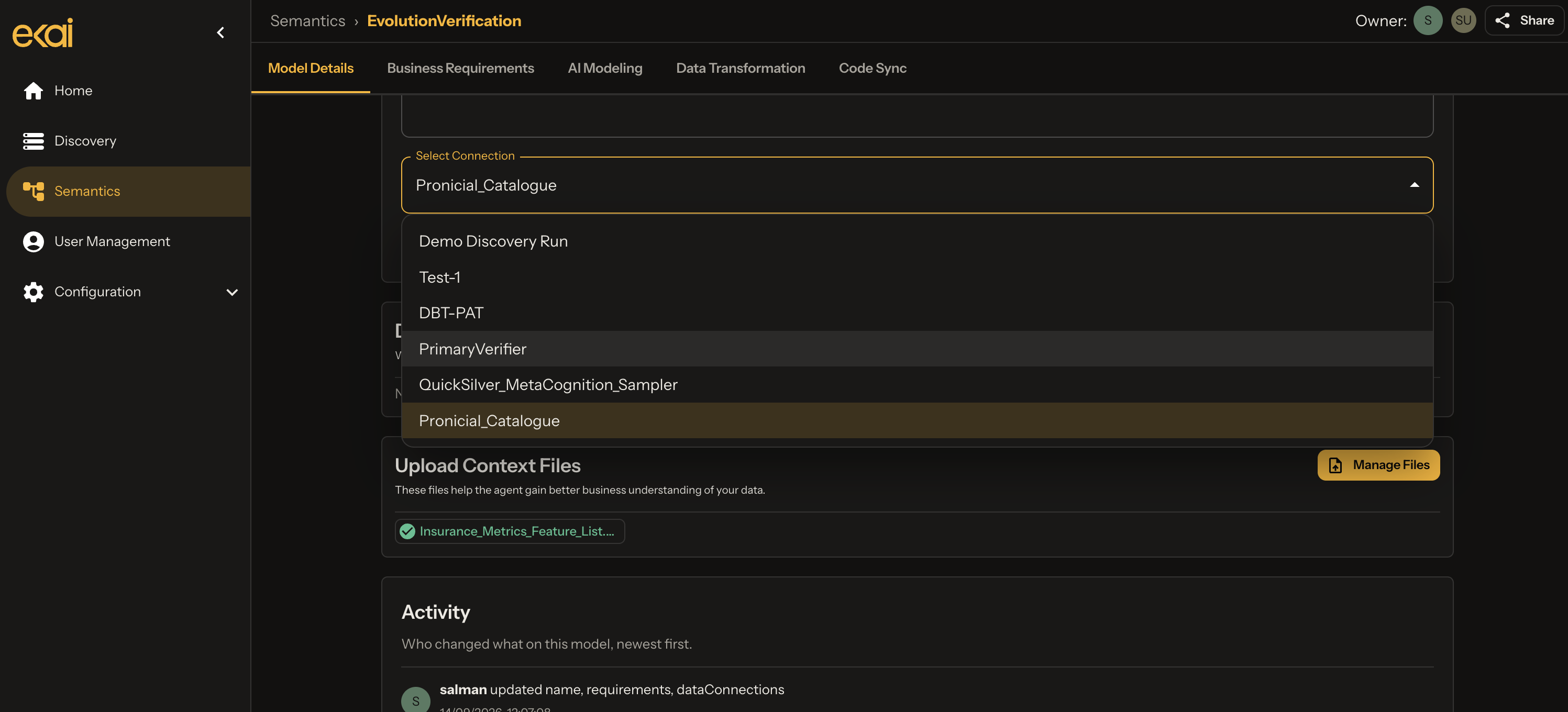Click the Configuration gear icon
Screen dimensions: 1568x712
point(34,292)
